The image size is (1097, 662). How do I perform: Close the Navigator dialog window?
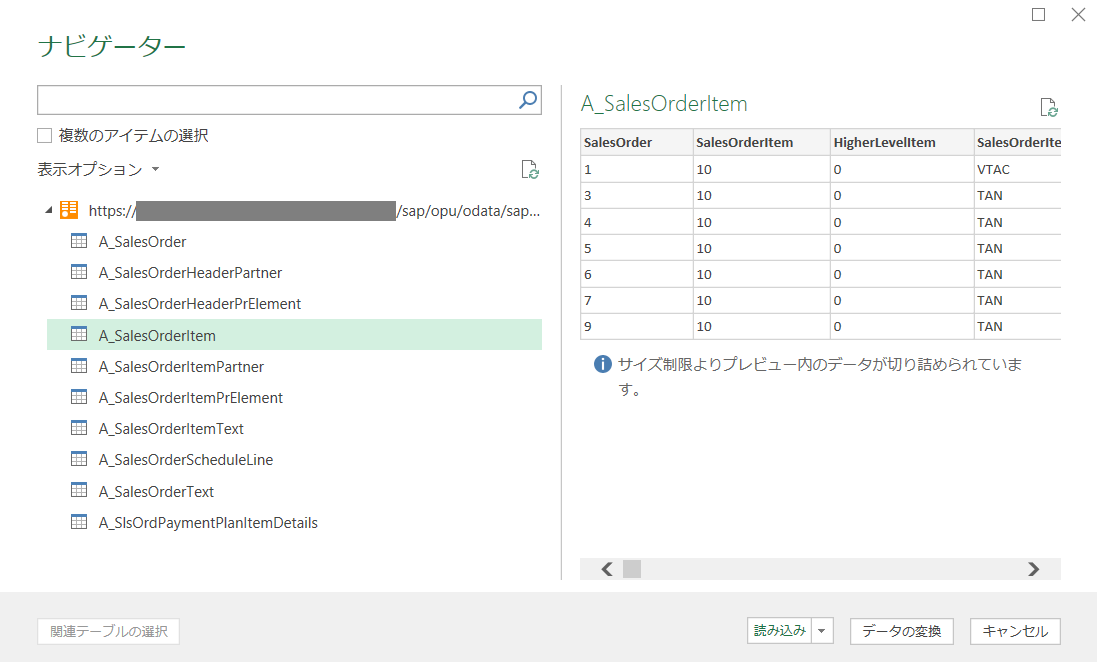[1078, 15]
